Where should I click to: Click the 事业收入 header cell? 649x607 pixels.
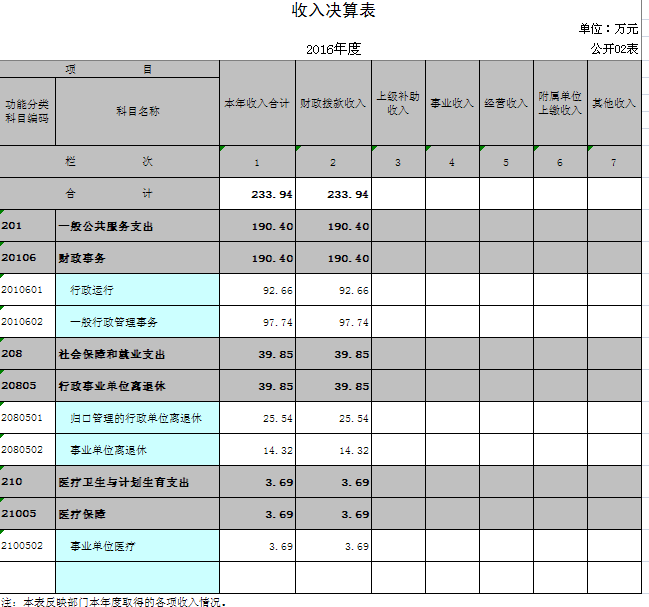(x=452, y=103)
